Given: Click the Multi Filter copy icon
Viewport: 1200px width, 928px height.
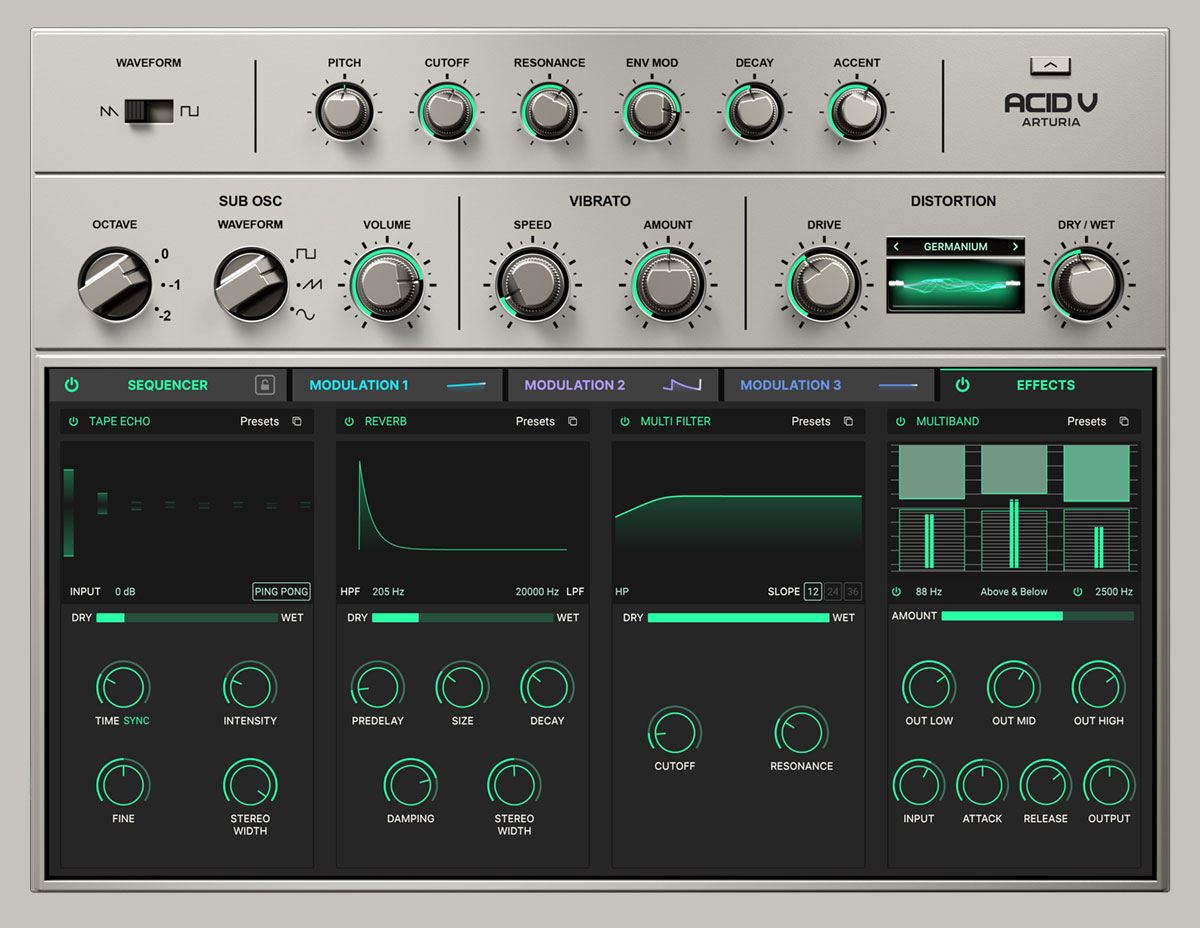Looking at the screenshot, I should pos(849,422).
